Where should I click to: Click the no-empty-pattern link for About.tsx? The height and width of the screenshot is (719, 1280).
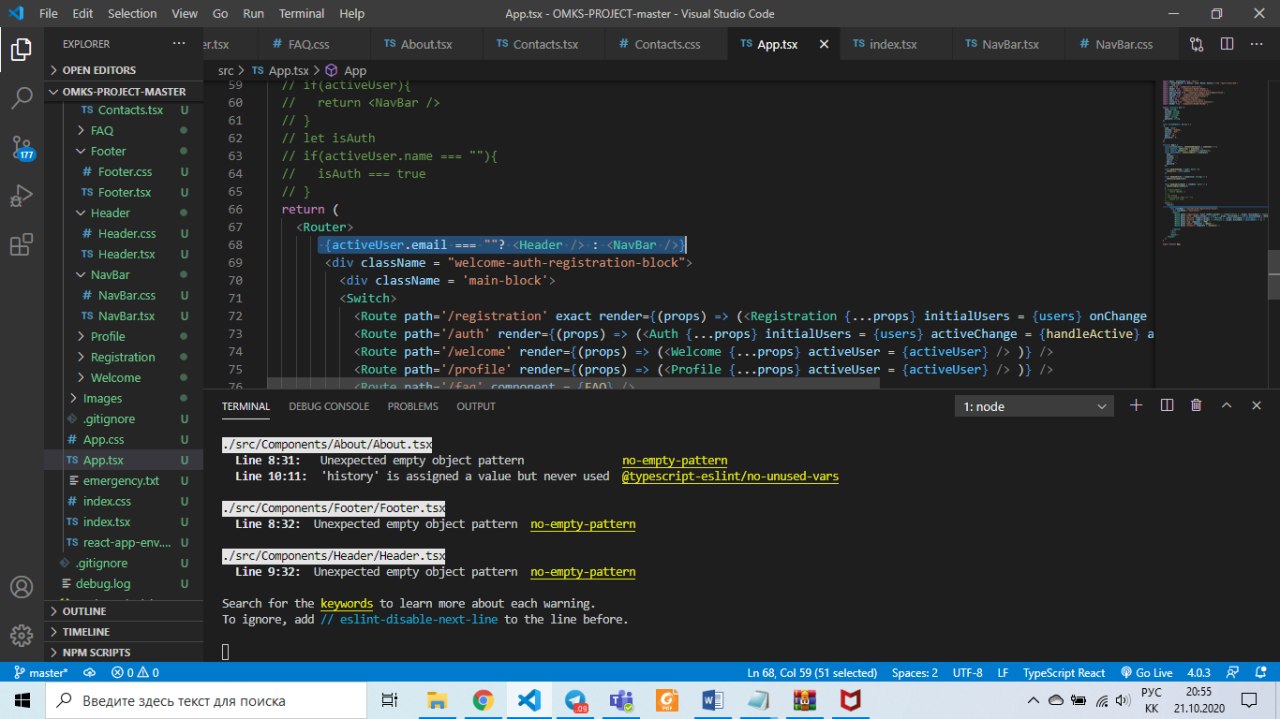coord(674,461)
